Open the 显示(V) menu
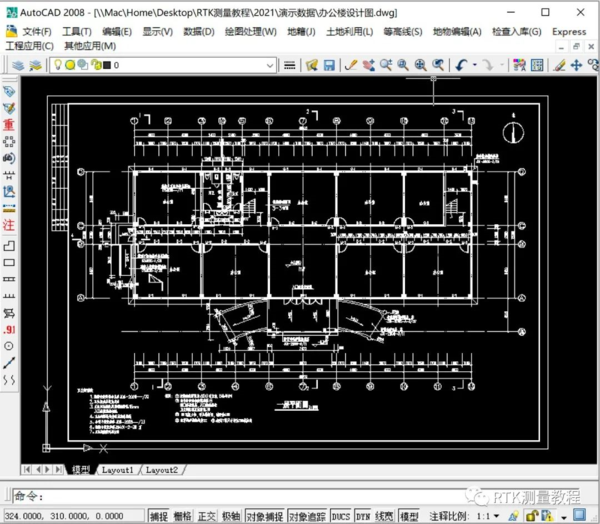This screenshot has width=600, height=524. pos(158,32)
